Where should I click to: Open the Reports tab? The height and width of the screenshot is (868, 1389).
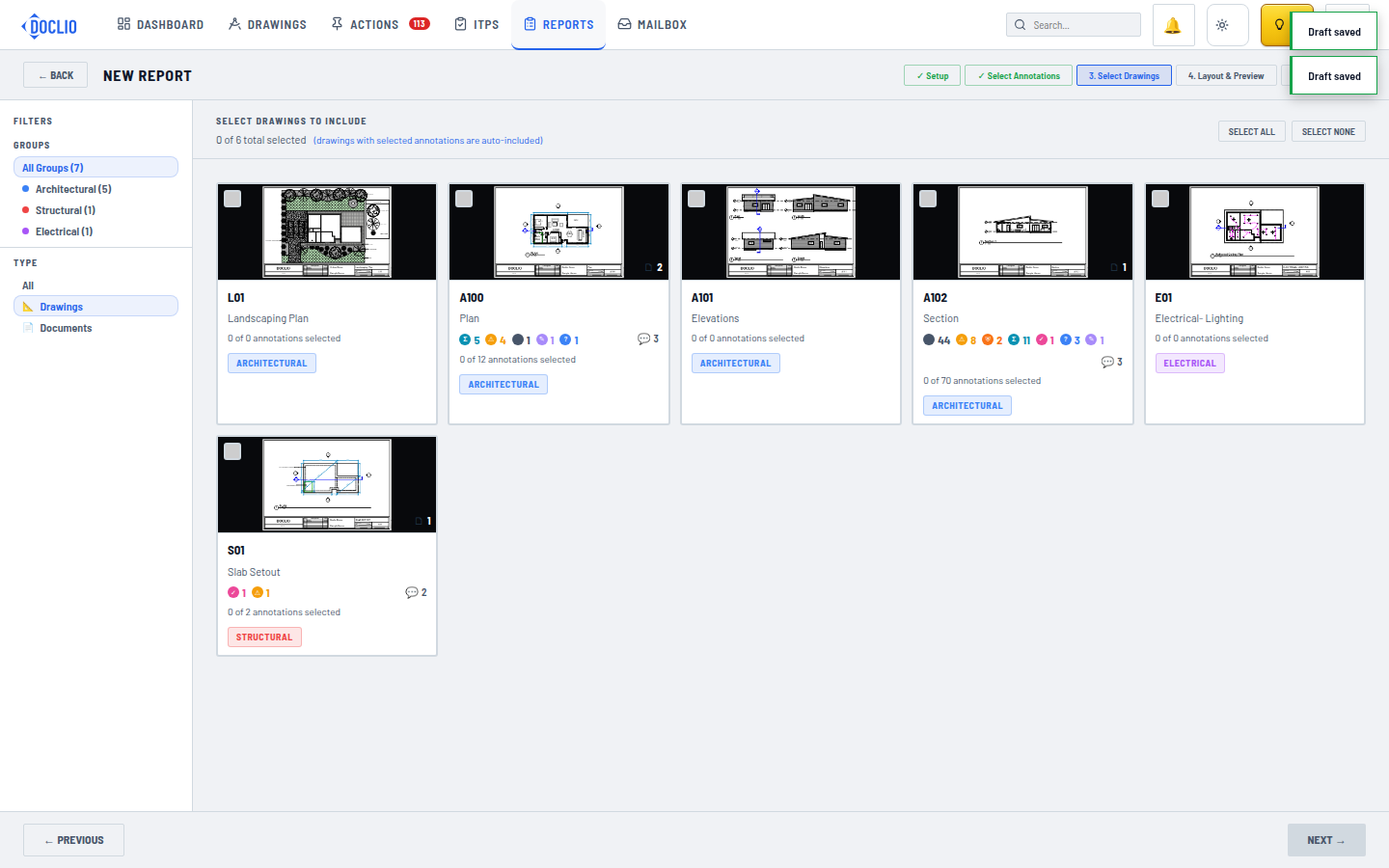558,24
